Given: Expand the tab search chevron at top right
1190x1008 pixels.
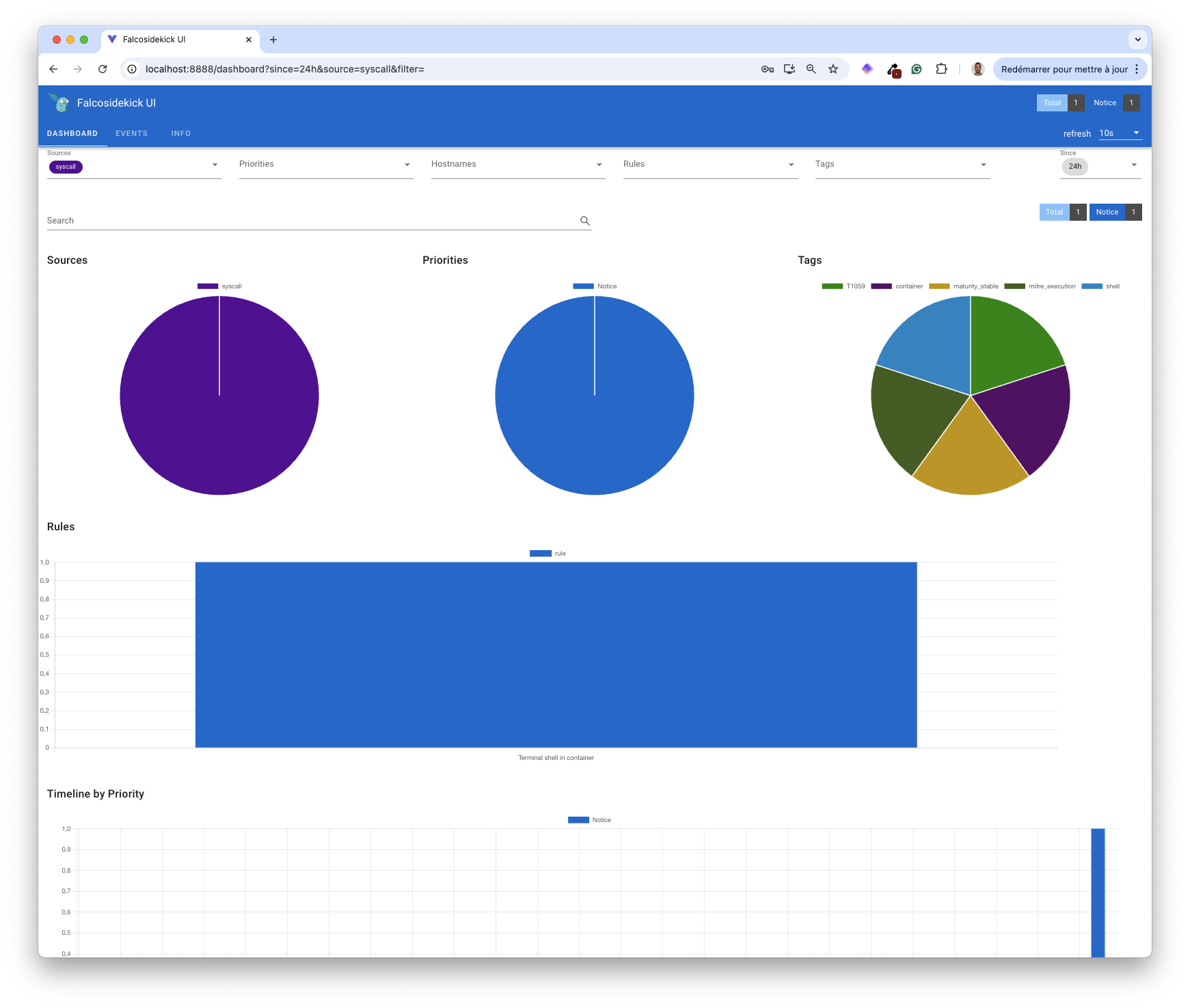Looking at the screenshot, I should [x=1138, y=40].
